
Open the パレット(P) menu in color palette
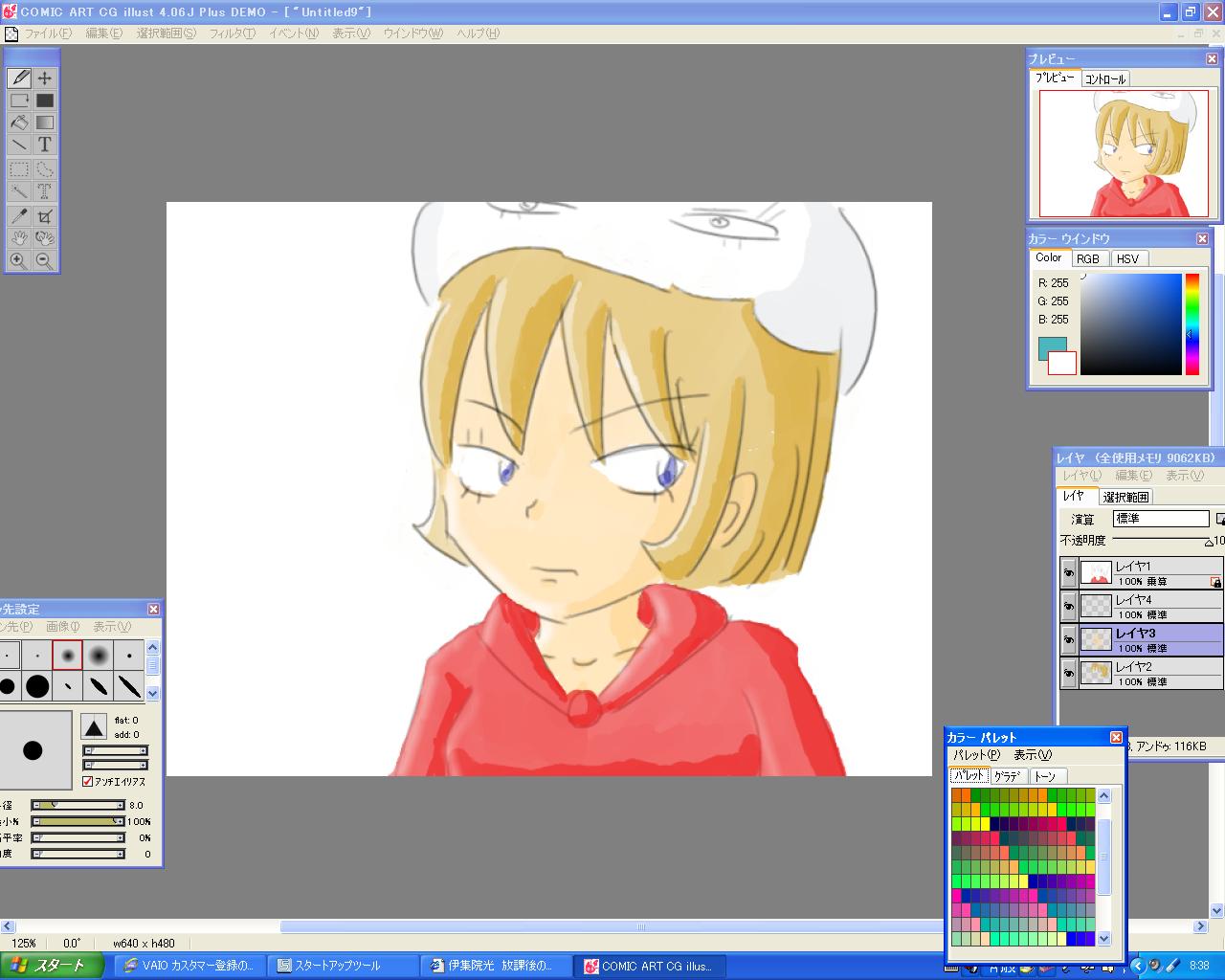pyautogui.click(x=976, y=755)
